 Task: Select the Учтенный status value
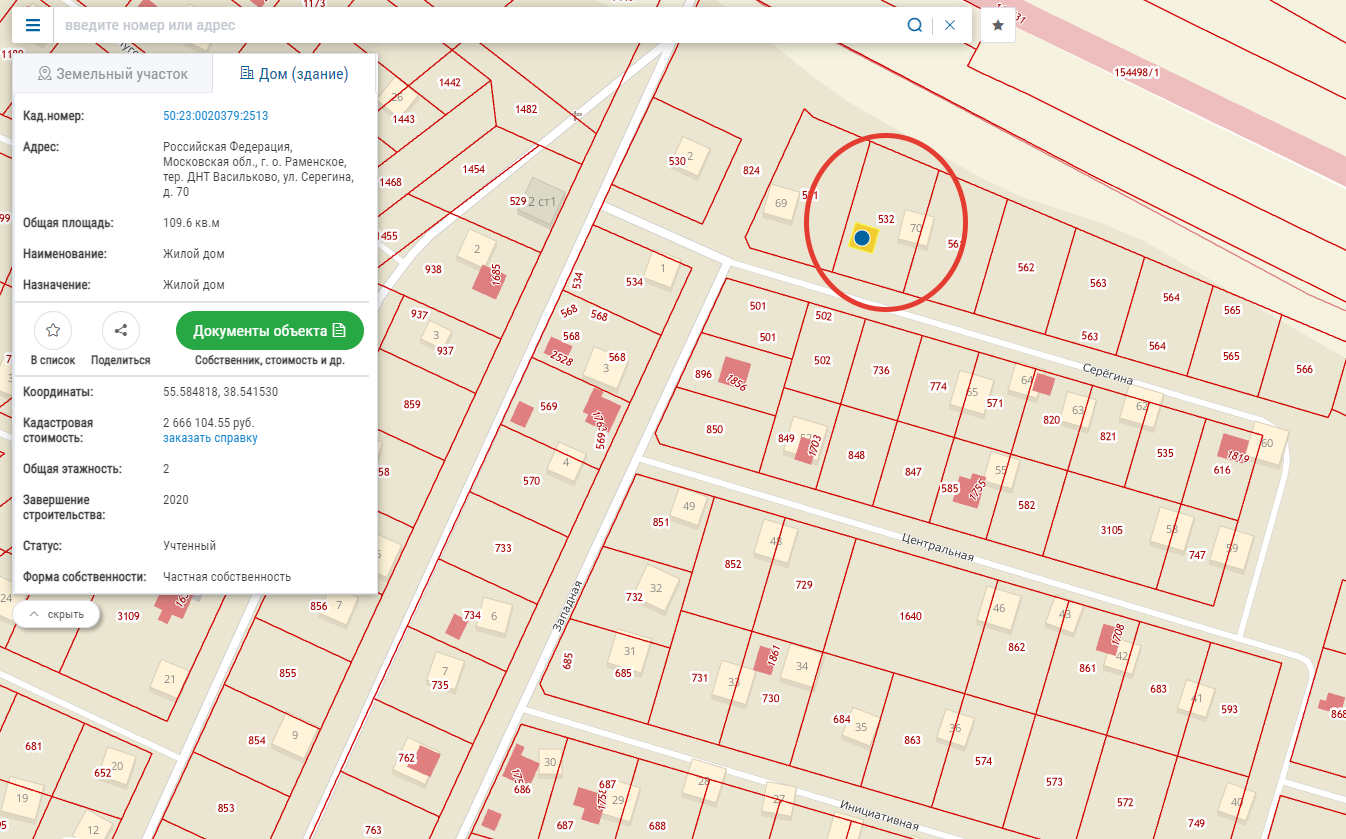tap(190, 546)
